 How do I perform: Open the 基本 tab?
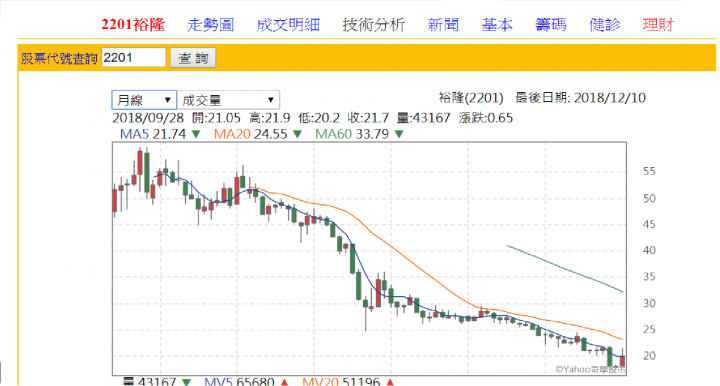coord(497,25)
